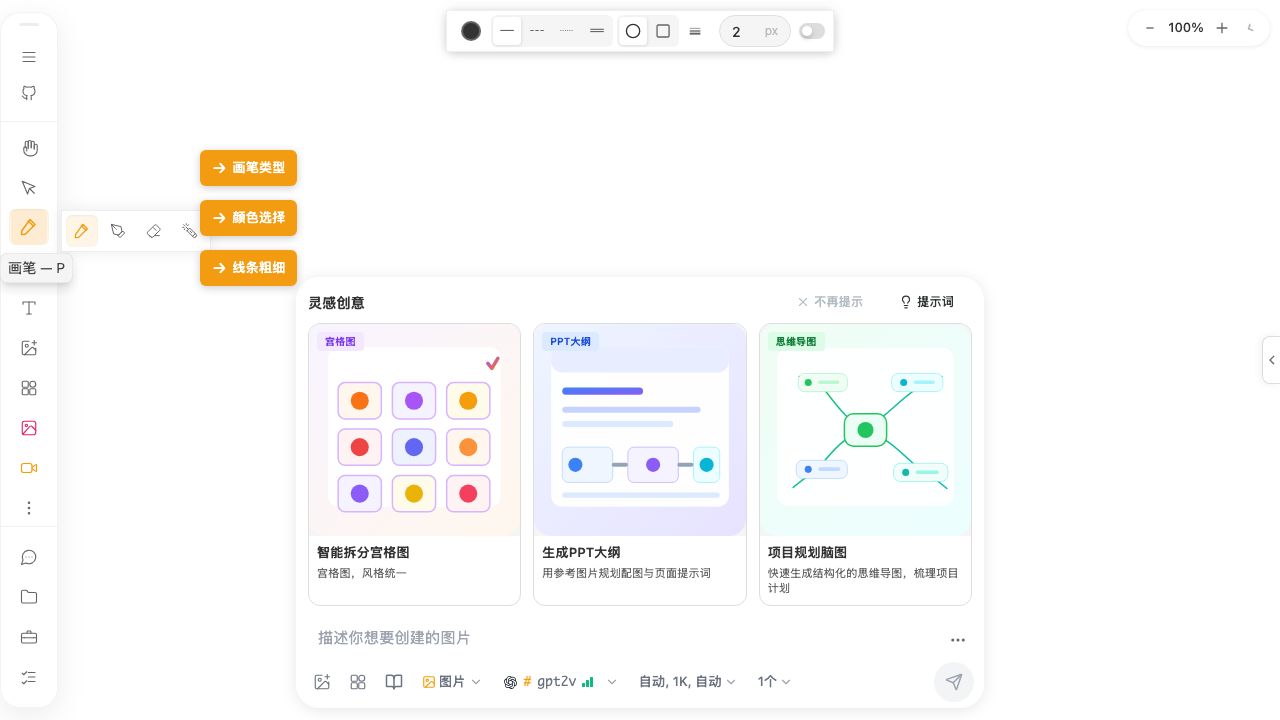Toggle the switch beside the px field
This screenshot has width=1280, height=720.
coord(812,31)
